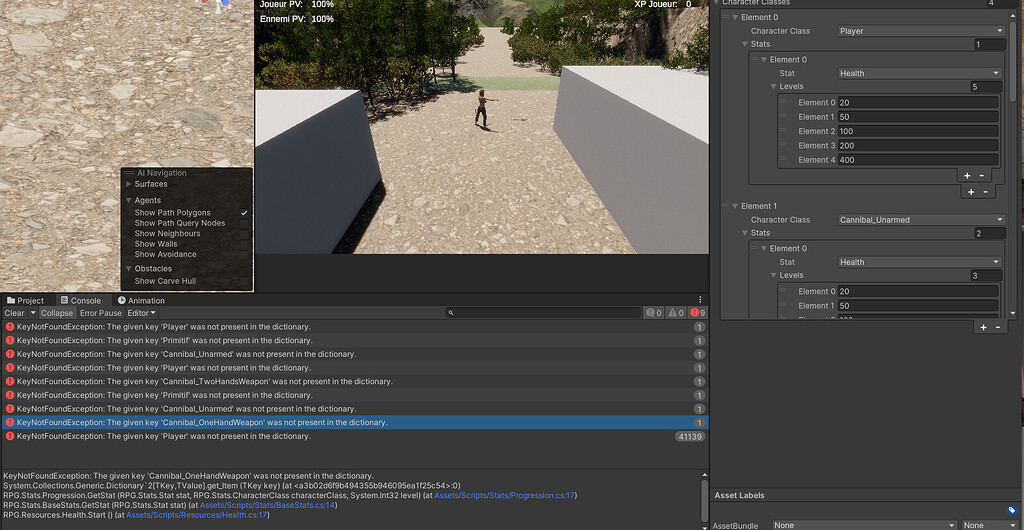The height and width of the screenshot is (530, 1024).
Task: Click the Clear console button
Action: 14,313
